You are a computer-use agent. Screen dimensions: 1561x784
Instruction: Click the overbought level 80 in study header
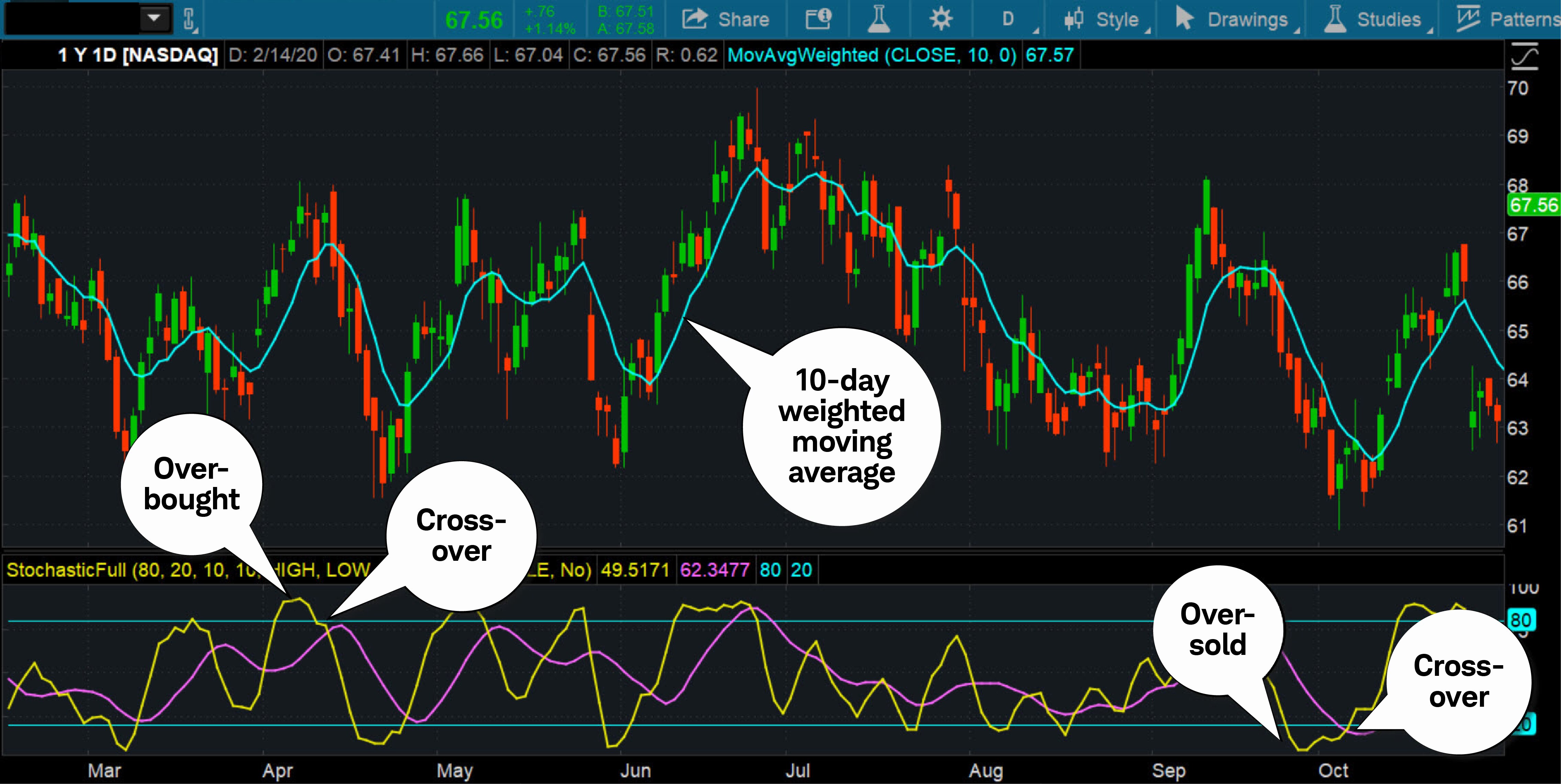click(x=770, y=570)
